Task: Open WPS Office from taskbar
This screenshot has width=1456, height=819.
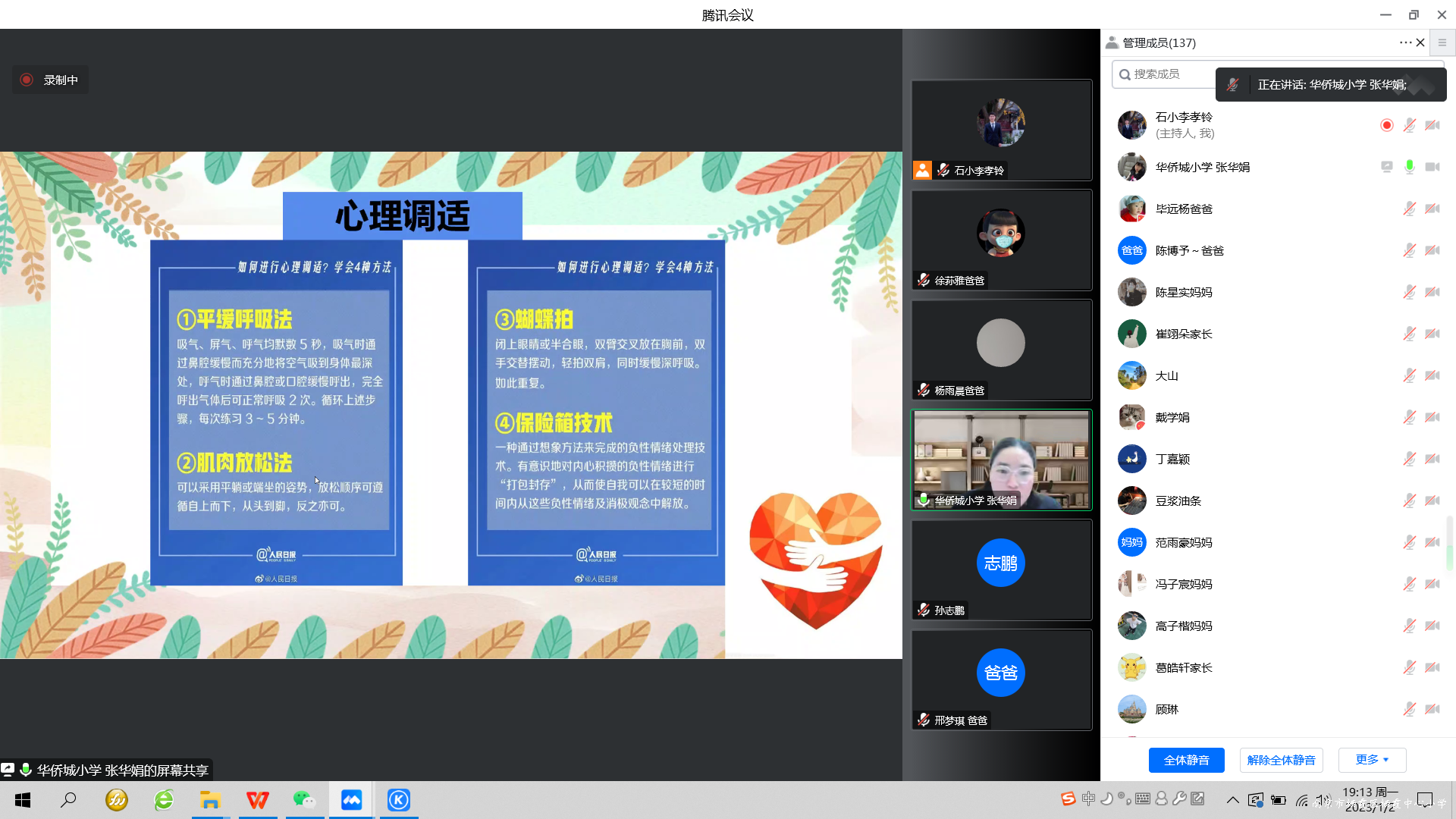Action: click(258, 800)
